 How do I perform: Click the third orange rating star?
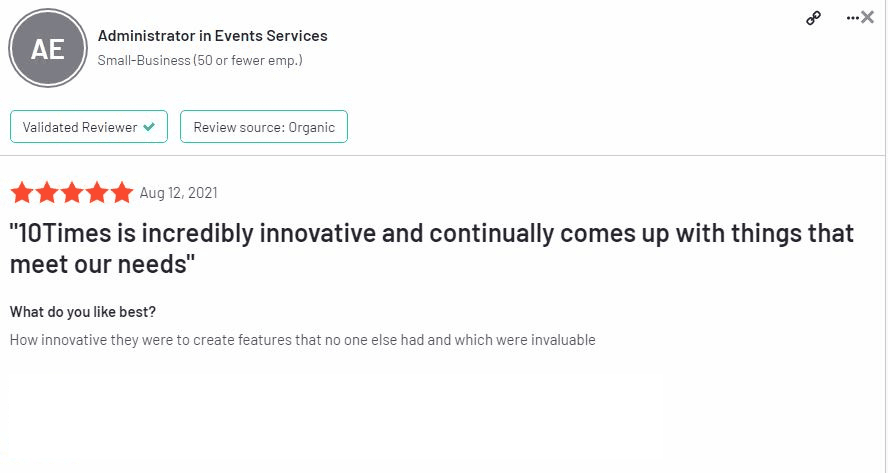click(72, 193)
